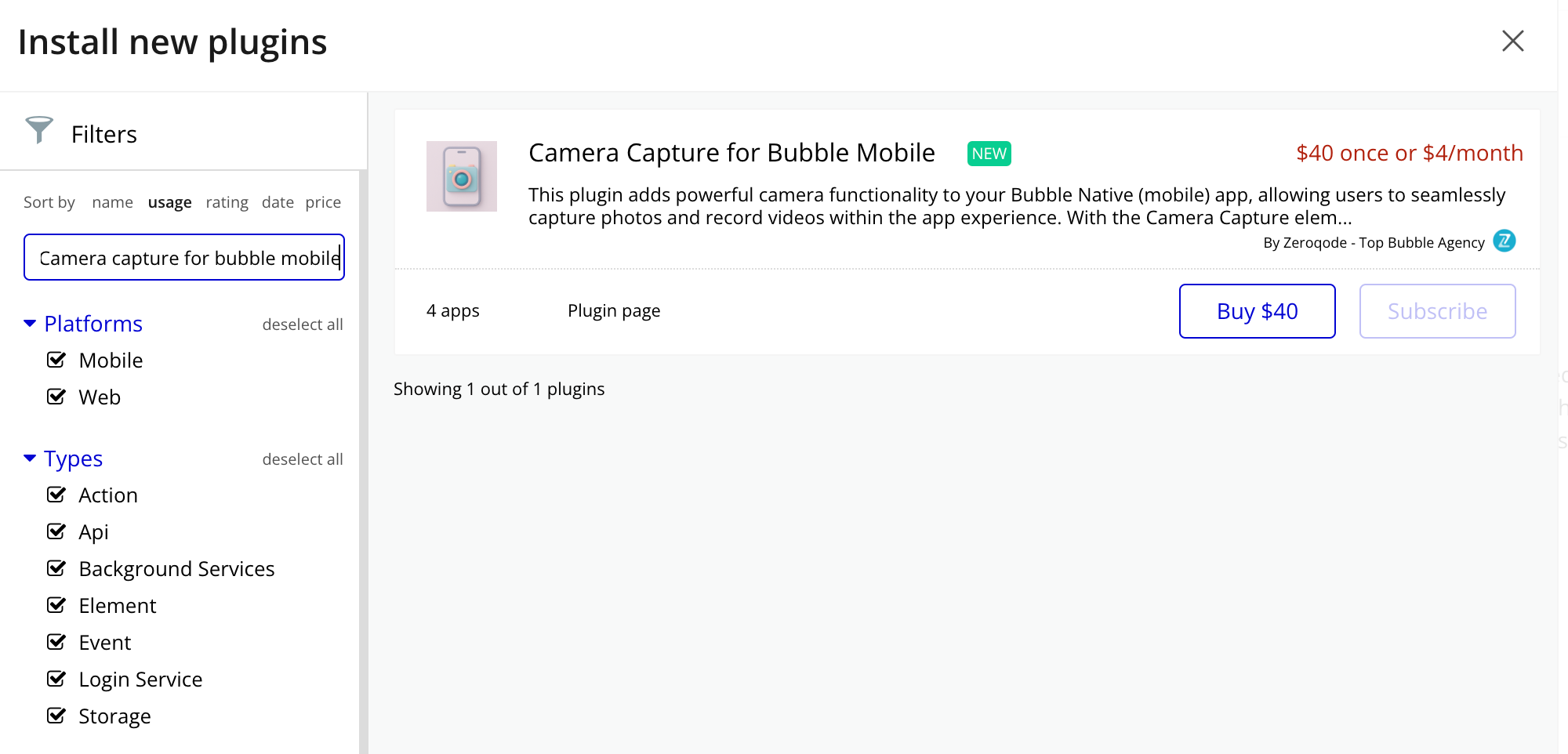Click the plugin search text field

[x=184, y=258]
